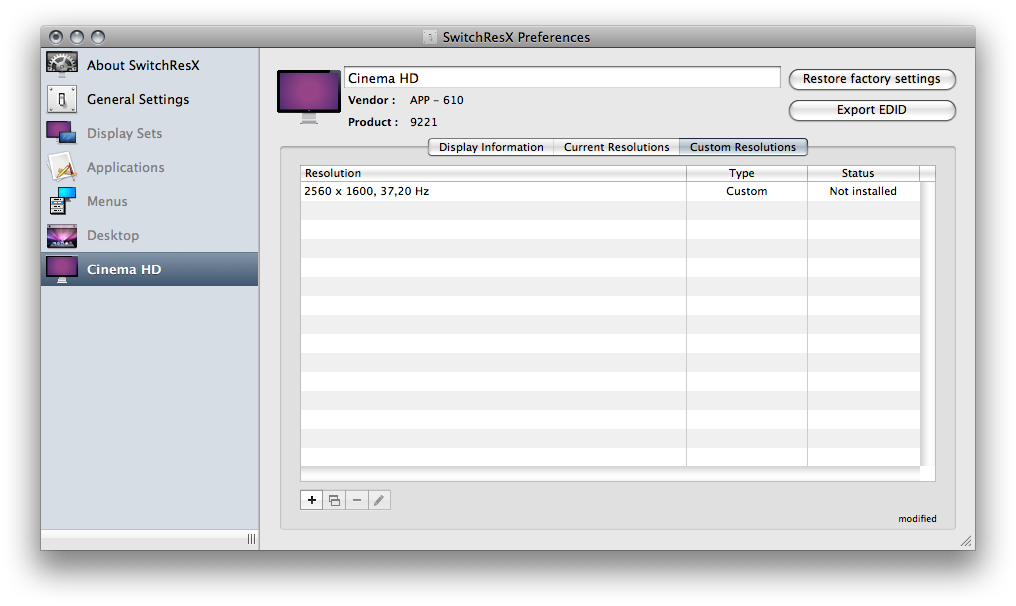This screenshot has height=606, width=1016.
Task: Click the Export EDID button
Action: [872, 110]
